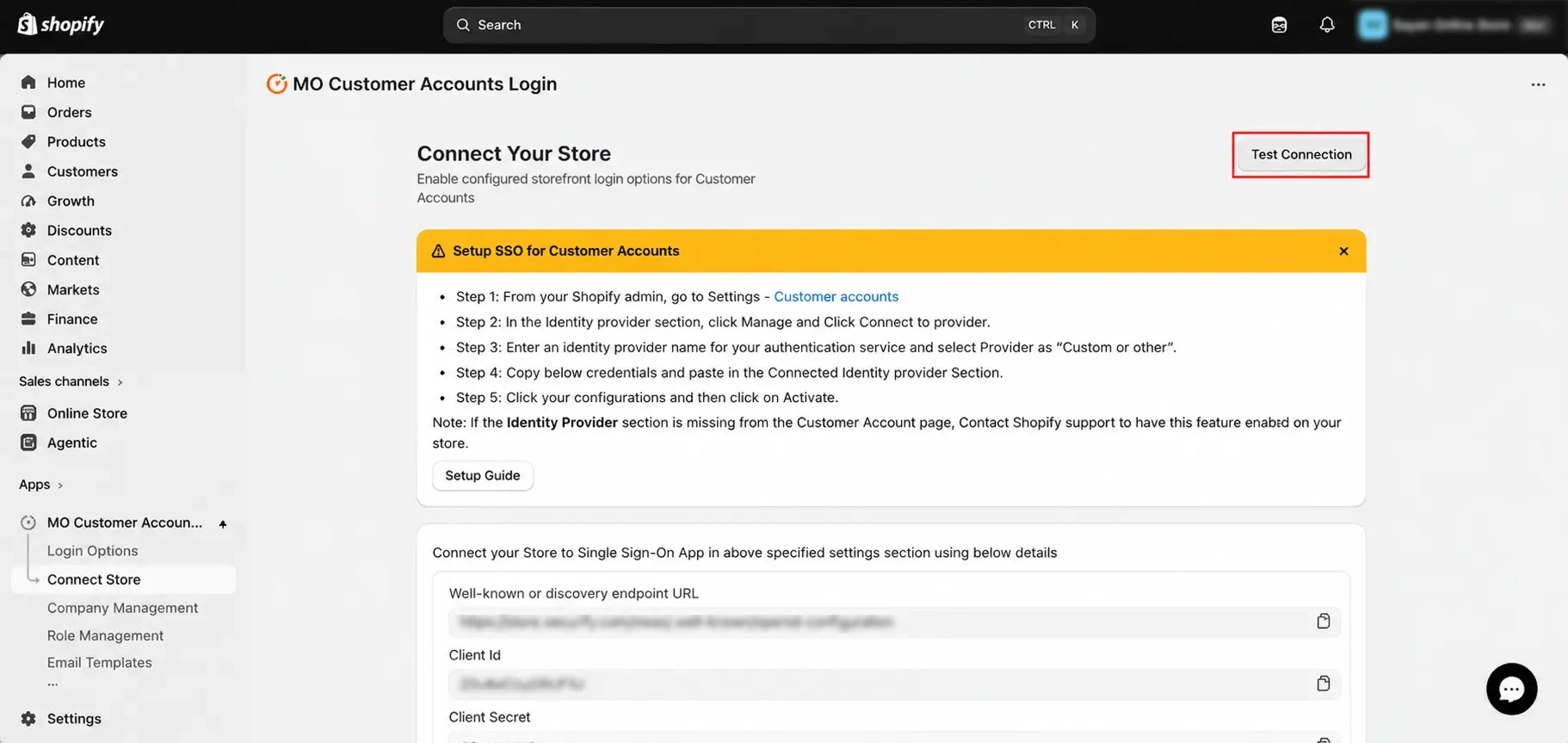Click the Customers person icon
Viewport: 1568px width, 743px height.
(28, 171)
